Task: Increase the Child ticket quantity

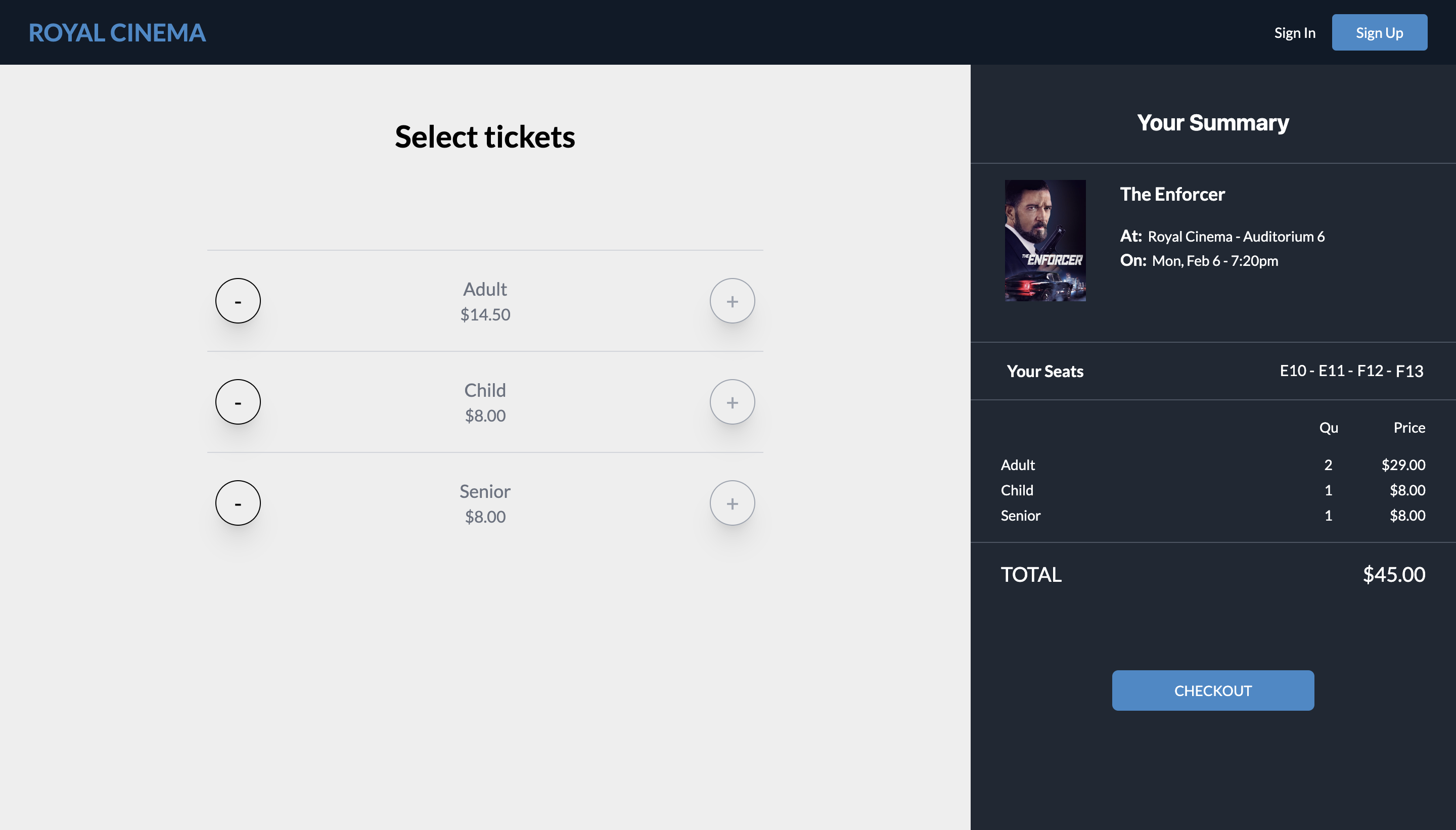Action: coord(732,401)
